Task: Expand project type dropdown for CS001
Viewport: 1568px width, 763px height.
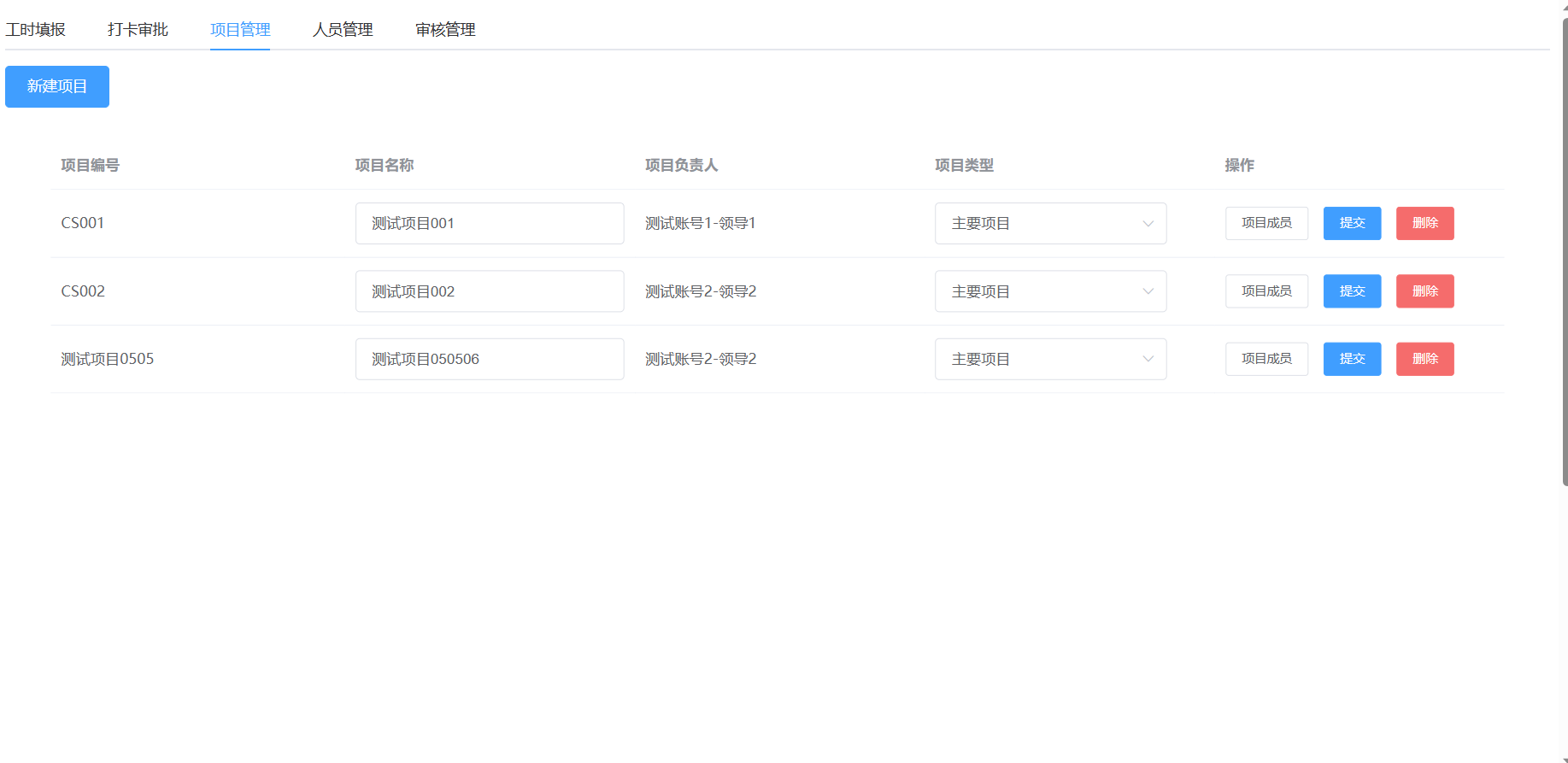Action: (1051, 223)
